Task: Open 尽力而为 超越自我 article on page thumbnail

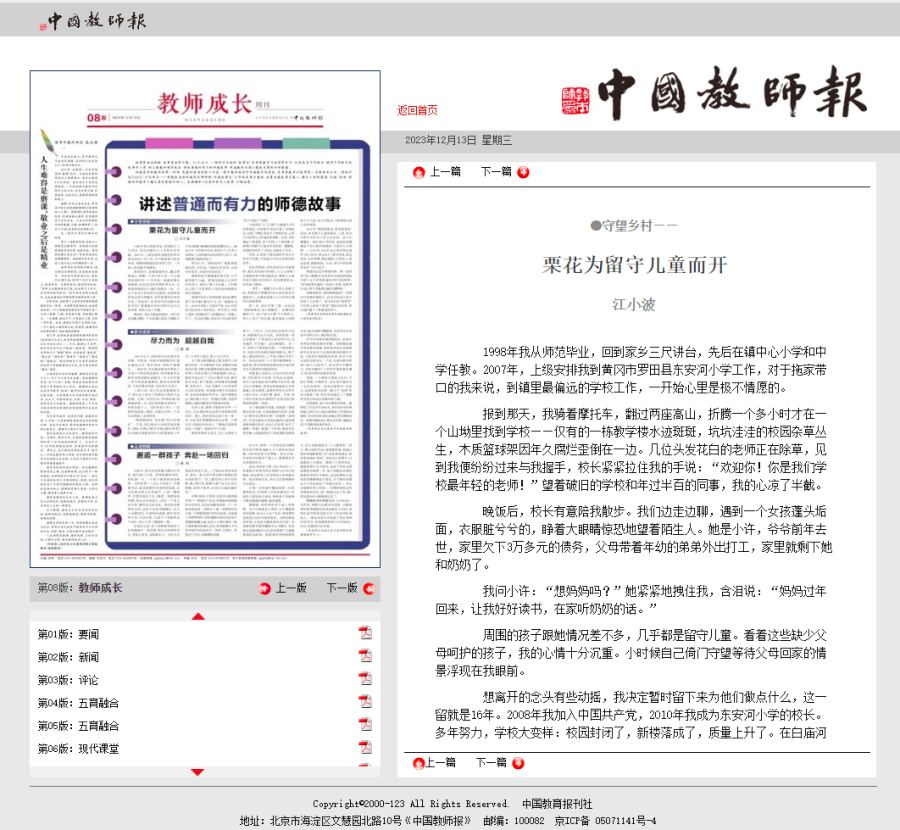Action: [x=182, y=340]
